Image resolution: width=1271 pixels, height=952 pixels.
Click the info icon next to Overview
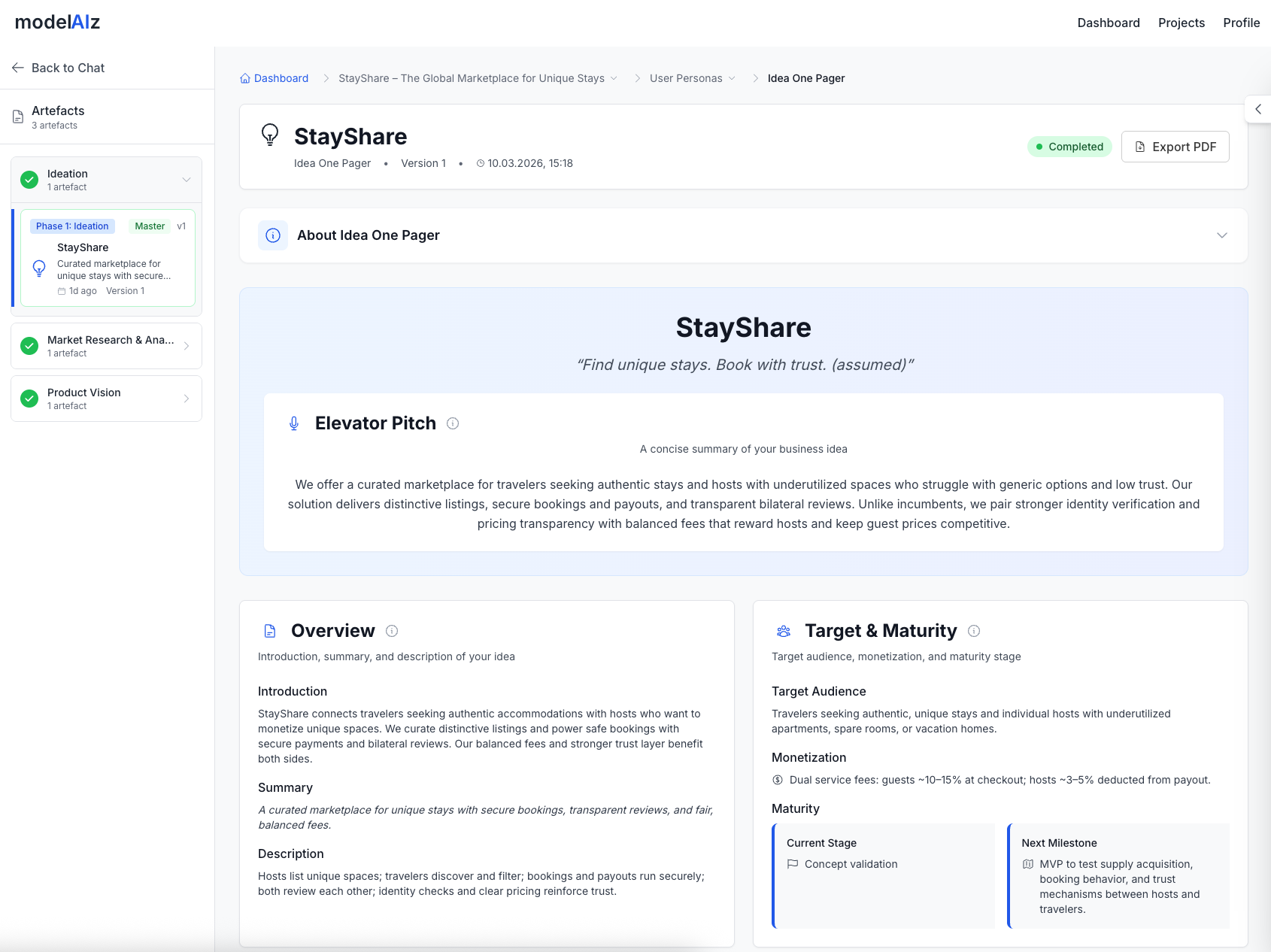(392, 631)
